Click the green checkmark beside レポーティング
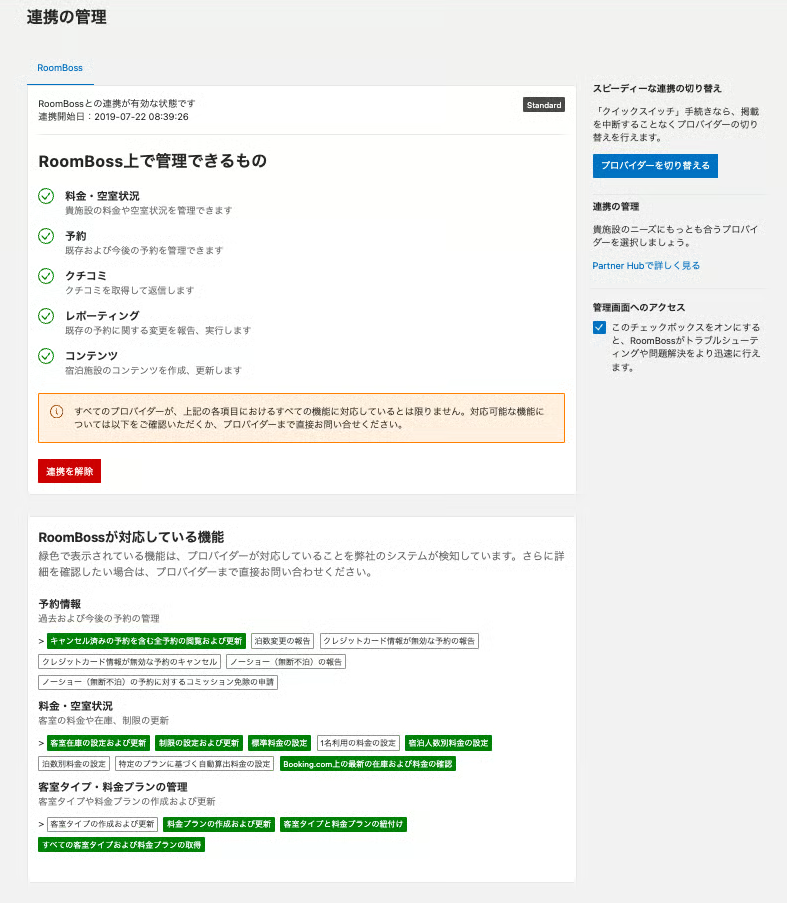787x903 pixels. (x=46, y=316)
